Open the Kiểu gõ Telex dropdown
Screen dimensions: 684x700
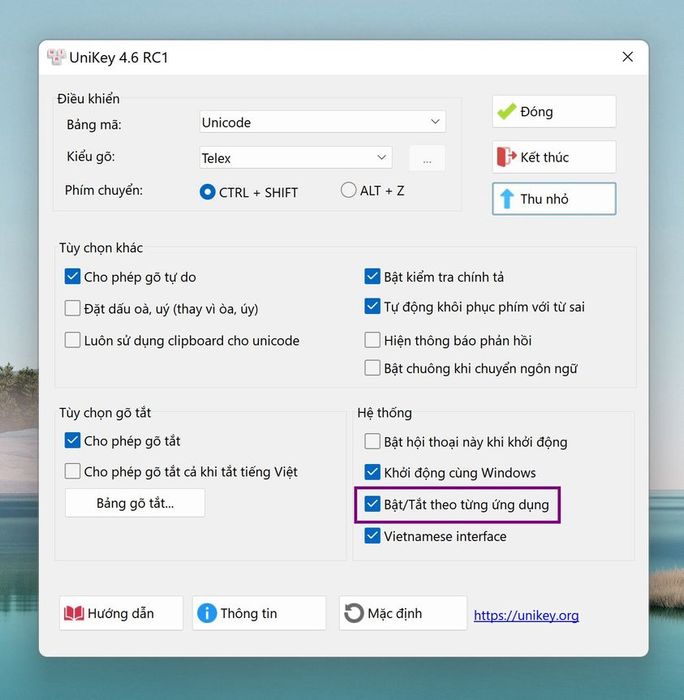(x=296, y=158)
